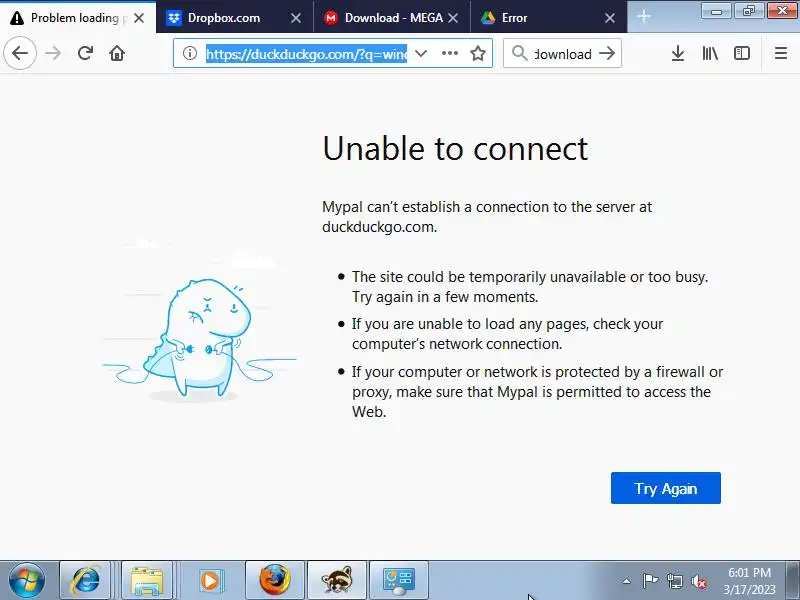Show site information icon in address bar
This screenshot has height=600, width=800.
[x=190, y=53]
